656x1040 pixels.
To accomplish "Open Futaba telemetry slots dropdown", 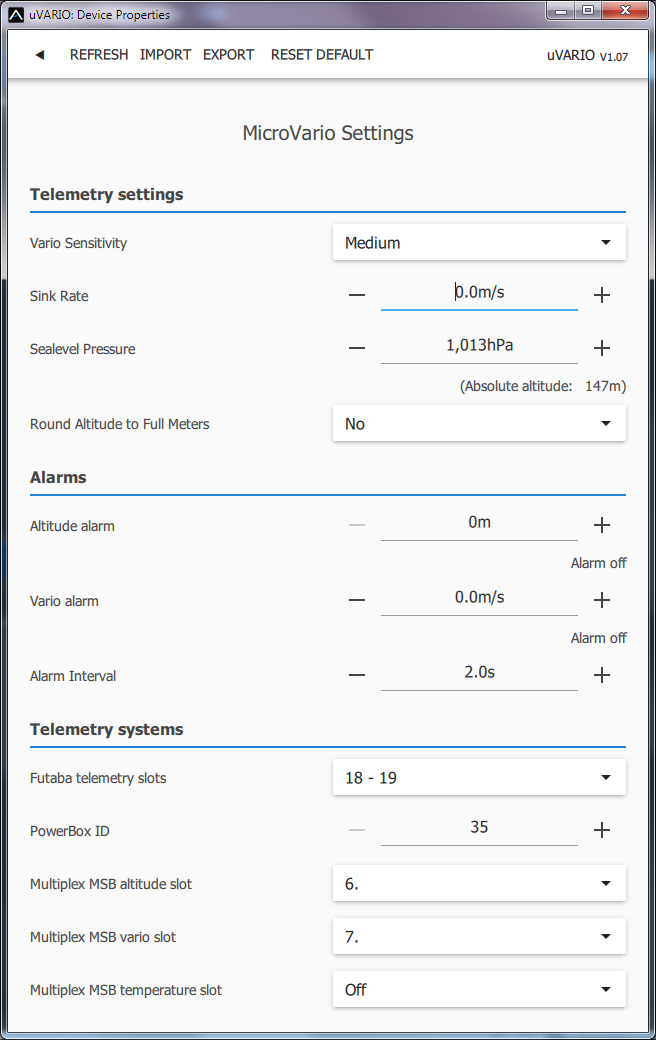I will click(479, 777).
